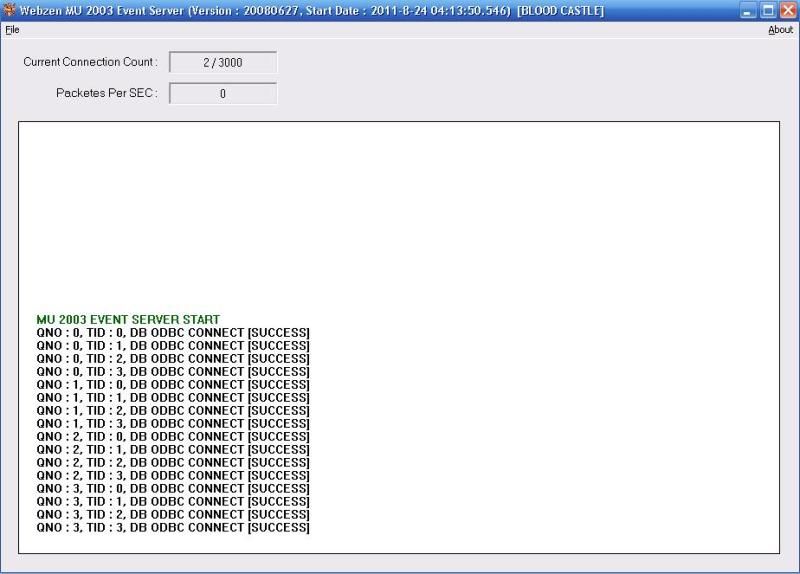Select log line QNO : 1, TID : 0

click(x=173, y=385)
